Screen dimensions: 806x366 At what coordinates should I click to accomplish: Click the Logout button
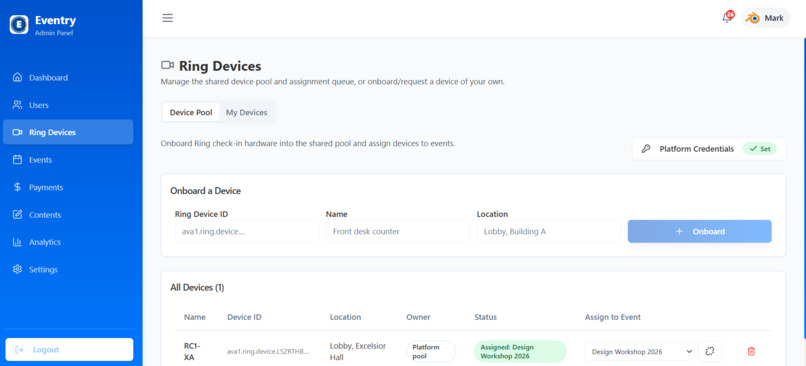coord(69,350)
